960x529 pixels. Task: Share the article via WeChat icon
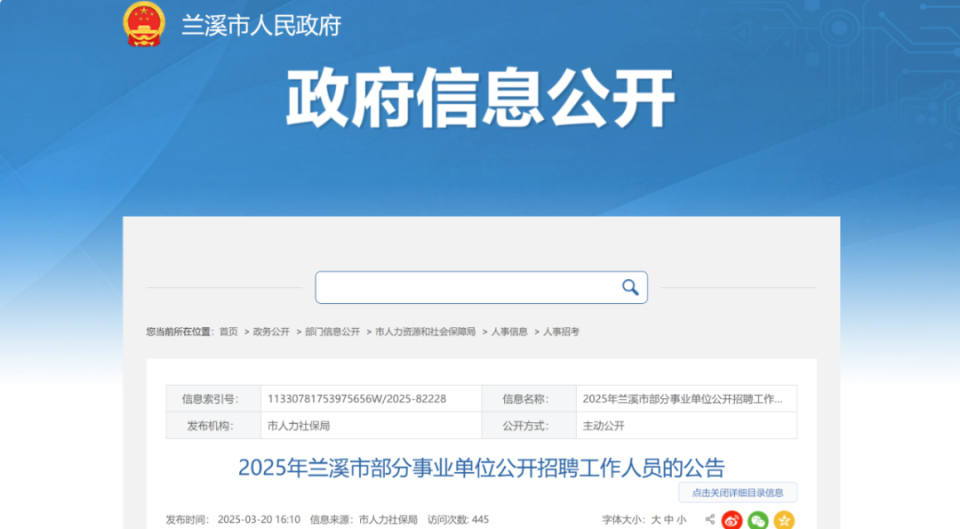tap(758, 520)
